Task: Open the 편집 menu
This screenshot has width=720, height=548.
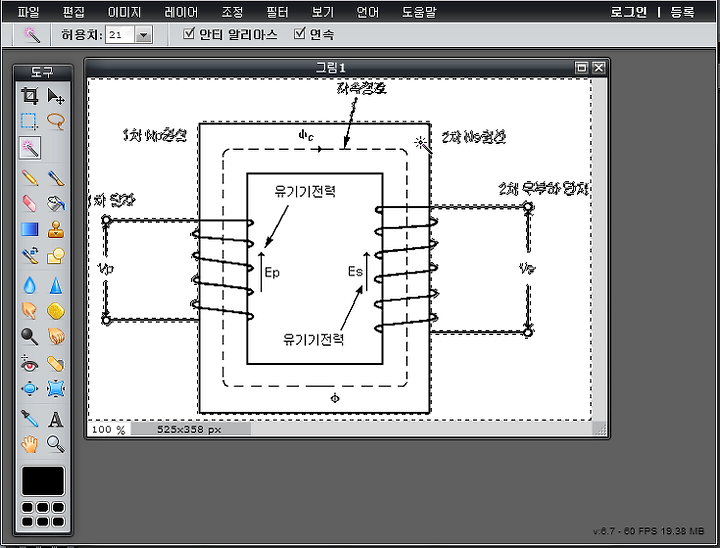Action: [74, 12]
